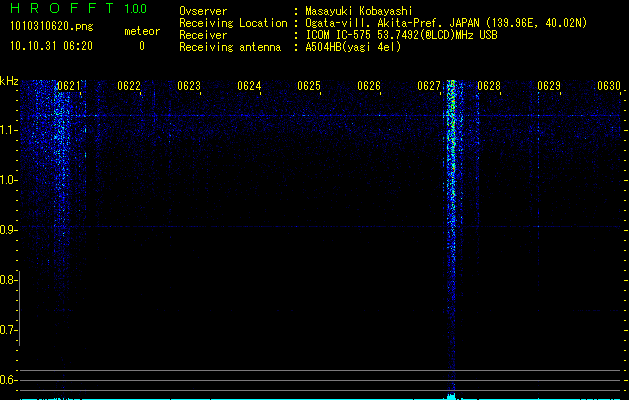The image size is (629, 400).
Task: Click antenna A504HB(yagi 4el) text
Action: click(353, 47)
